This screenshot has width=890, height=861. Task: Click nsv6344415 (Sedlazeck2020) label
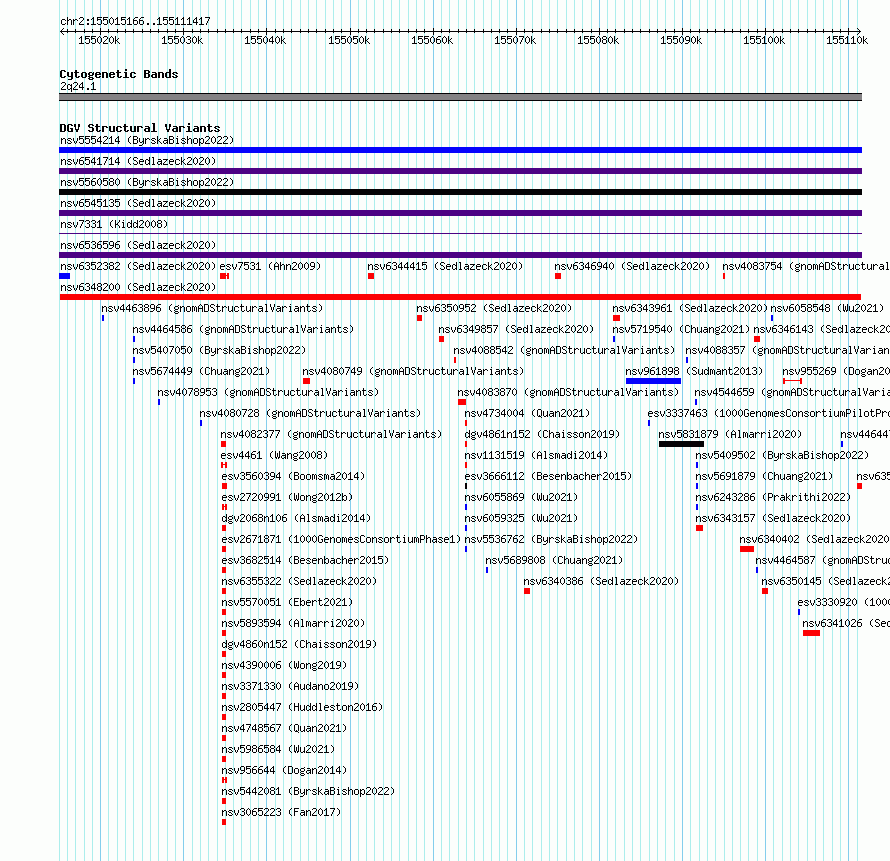445,266
